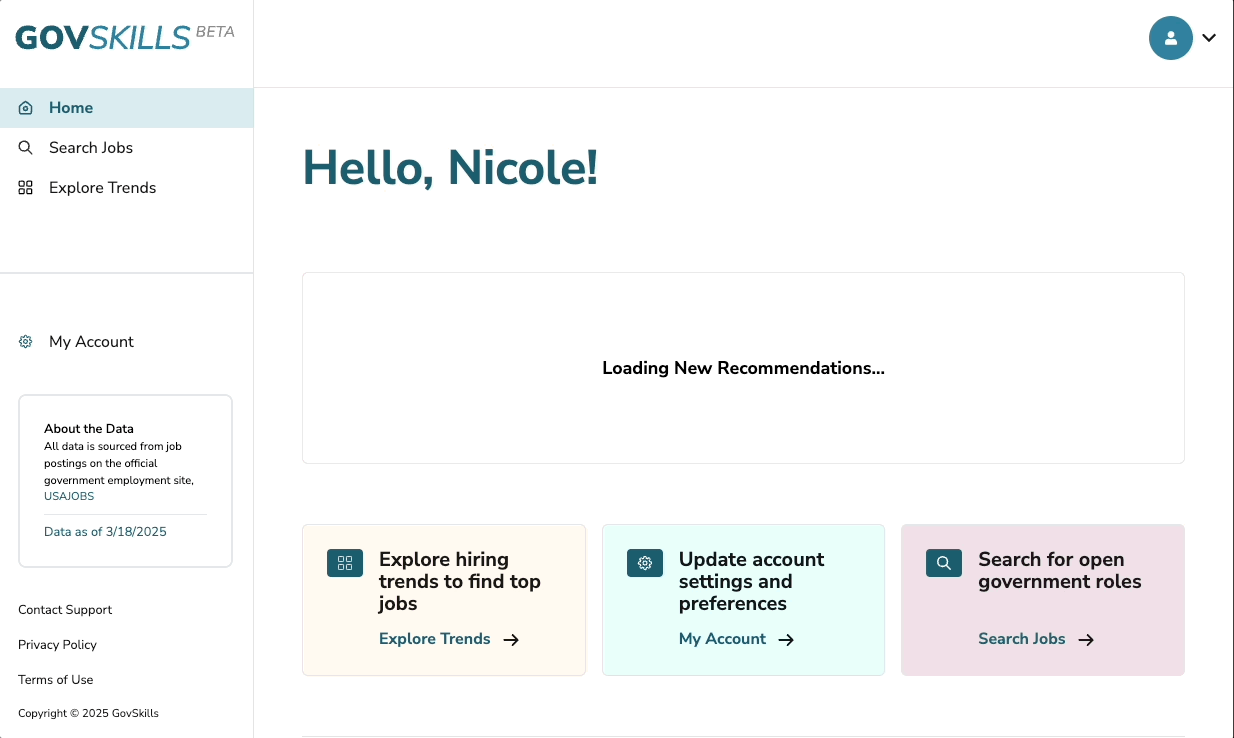Select Home in the sidebar menu
This screenshot has height=738, width=1234.
coord(71,108)
